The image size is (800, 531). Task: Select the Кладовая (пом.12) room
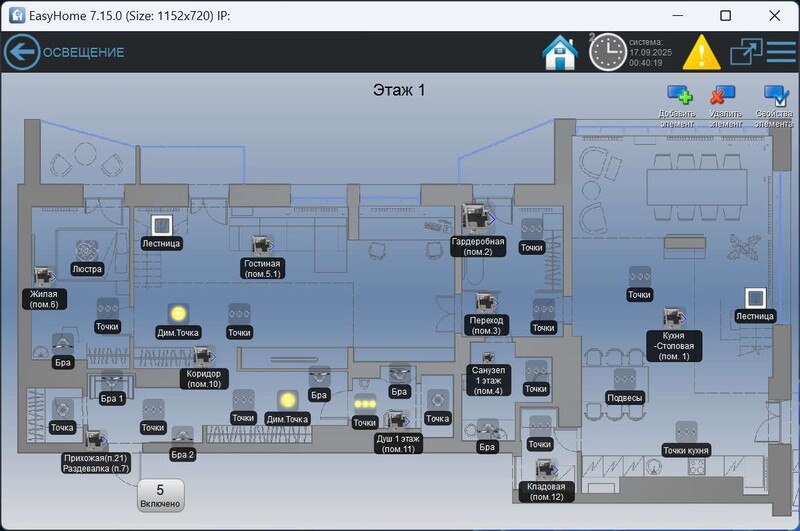click(545, 468)
